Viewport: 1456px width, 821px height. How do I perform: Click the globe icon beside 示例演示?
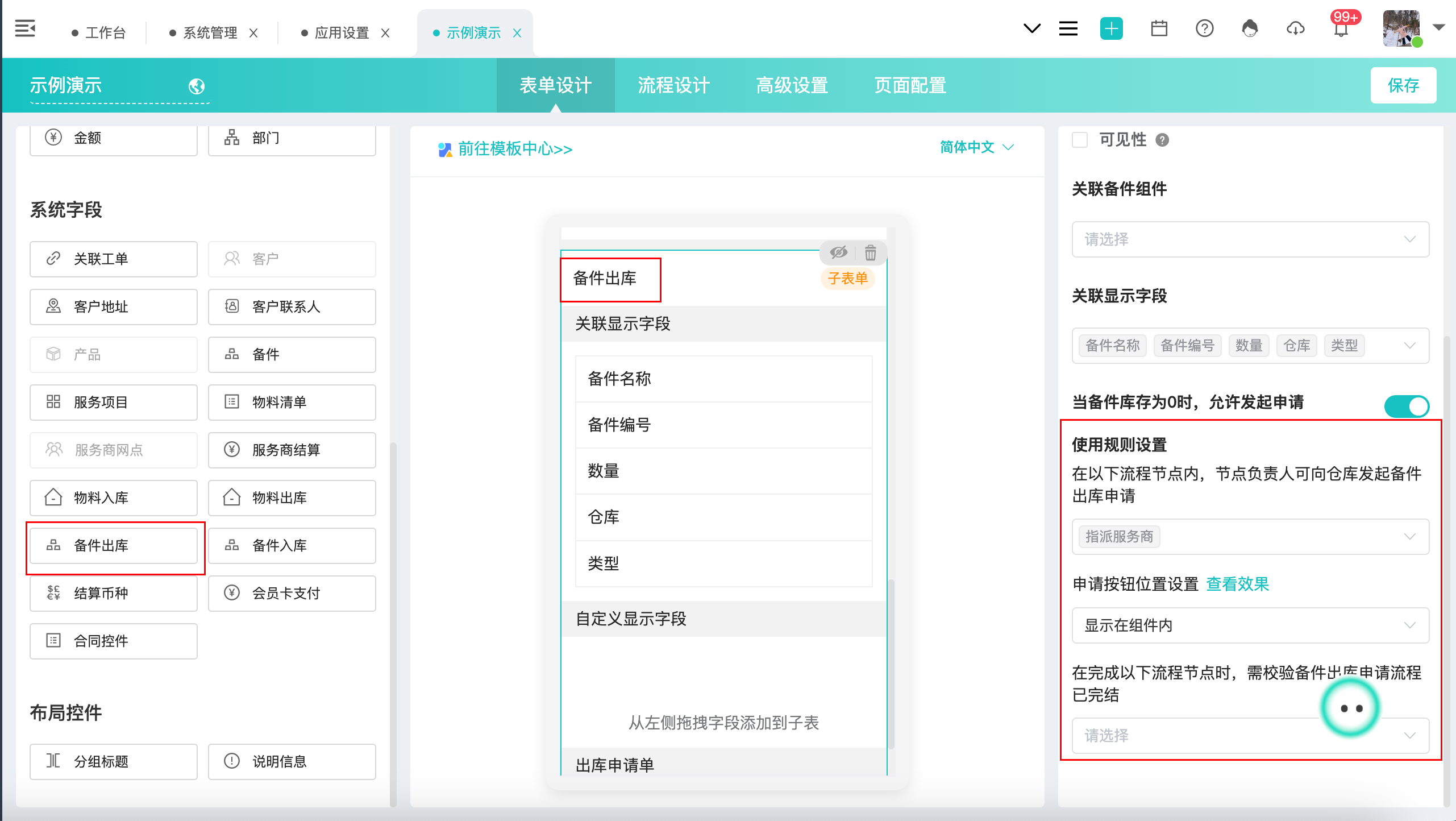(x=197, y=86)
